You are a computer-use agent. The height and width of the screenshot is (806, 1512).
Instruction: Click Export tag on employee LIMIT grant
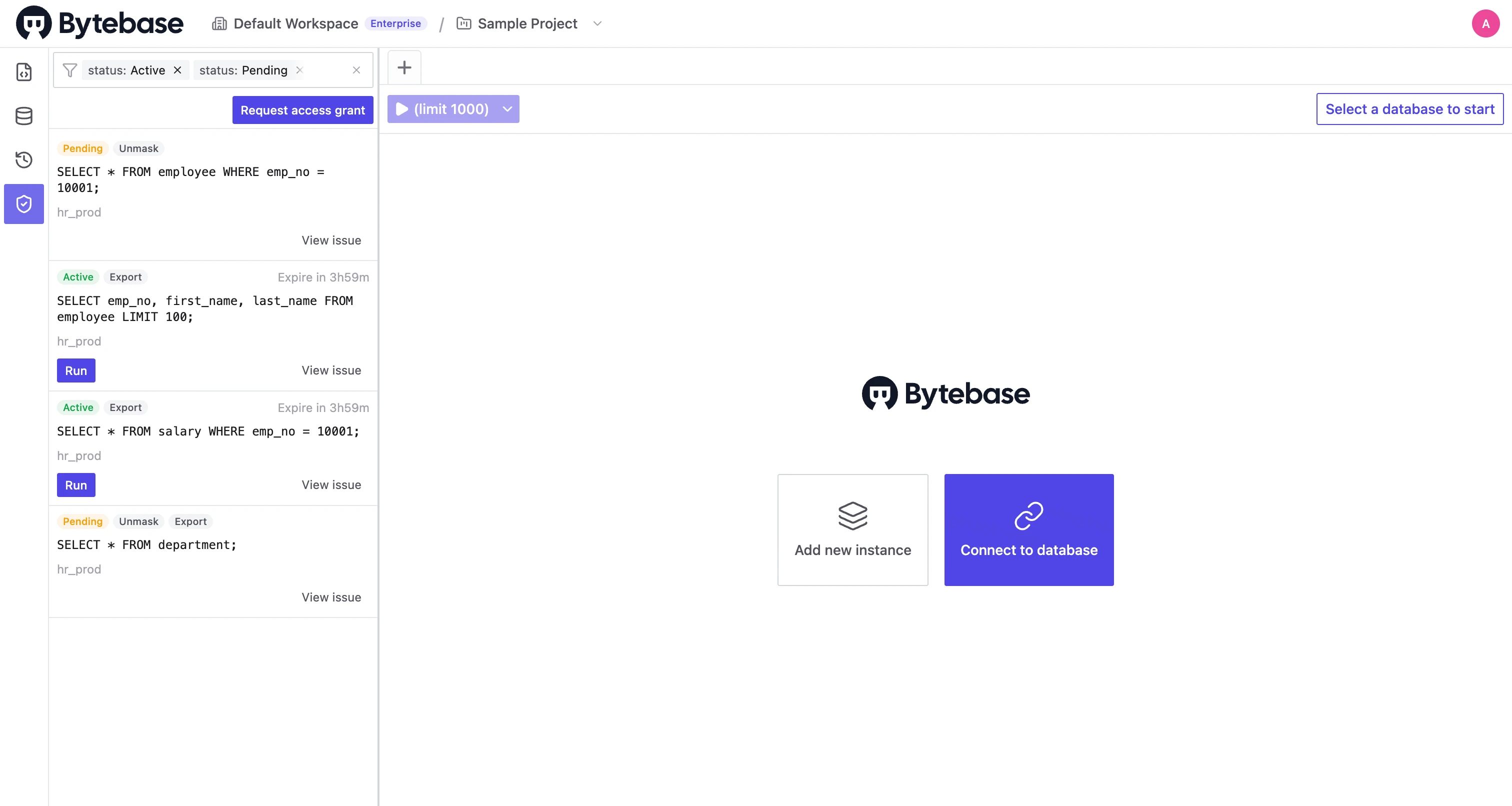point(125,277)
